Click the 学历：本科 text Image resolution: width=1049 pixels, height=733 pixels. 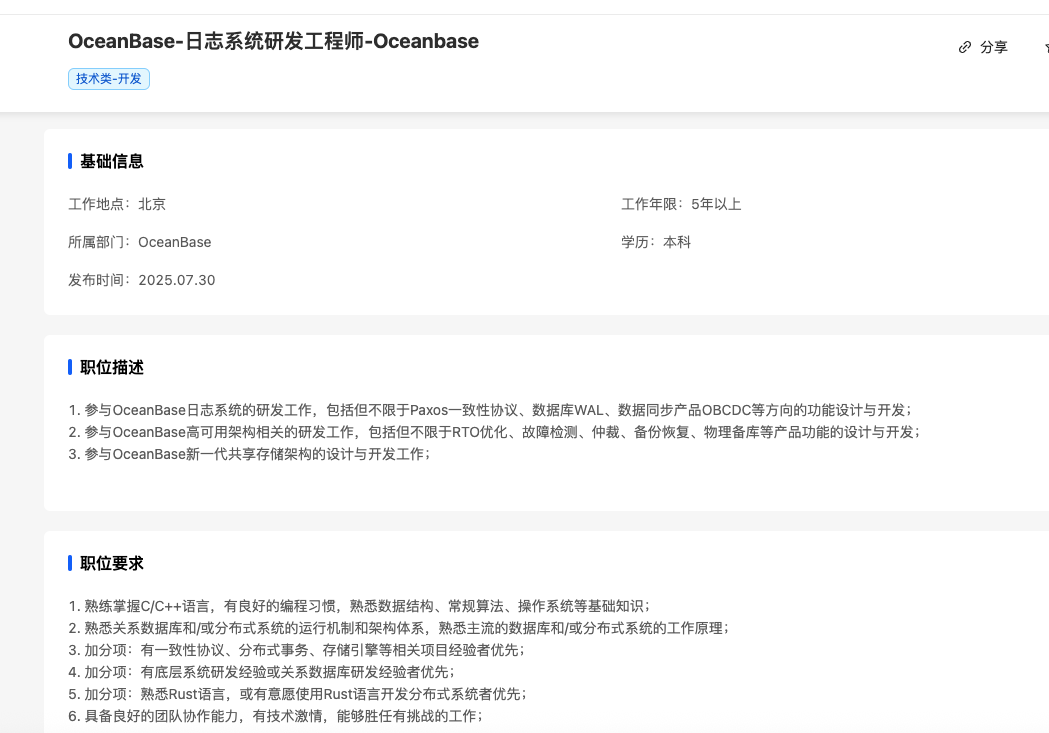click(656, 242)
